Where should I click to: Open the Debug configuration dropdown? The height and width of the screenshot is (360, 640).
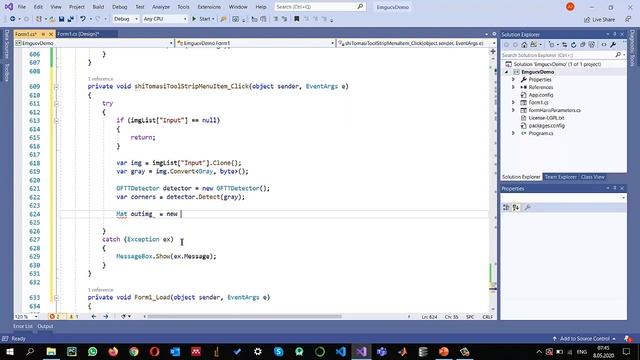(x=126, y=19)
